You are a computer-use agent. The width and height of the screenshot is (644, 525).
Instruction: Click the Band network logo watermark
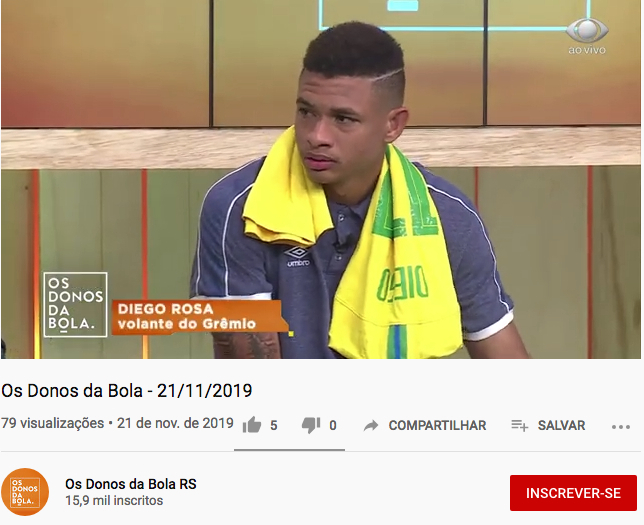[x=587, y=35]
